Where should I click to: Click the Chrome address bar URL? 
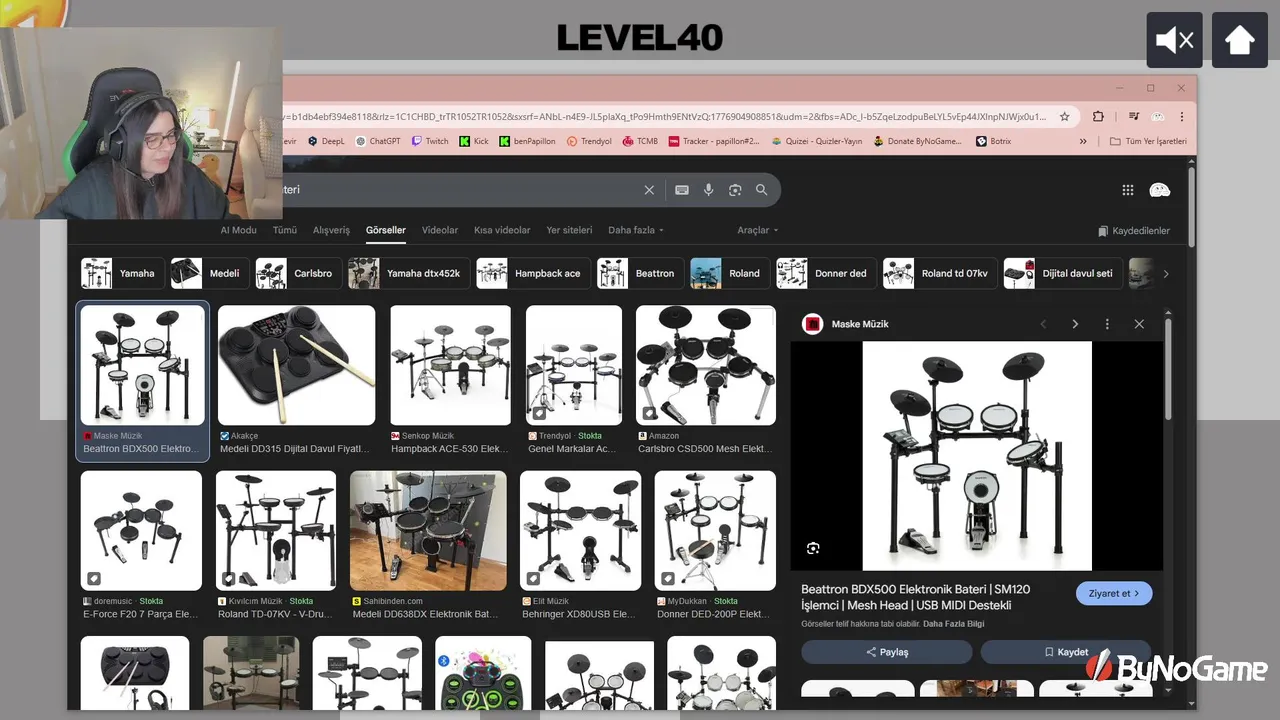(x=665, y=116)
